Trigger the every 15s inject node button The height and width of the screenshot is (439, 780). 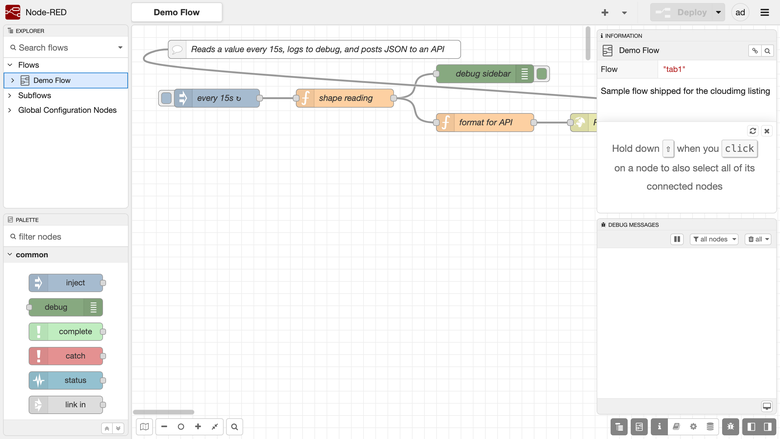tap(167, 98)
